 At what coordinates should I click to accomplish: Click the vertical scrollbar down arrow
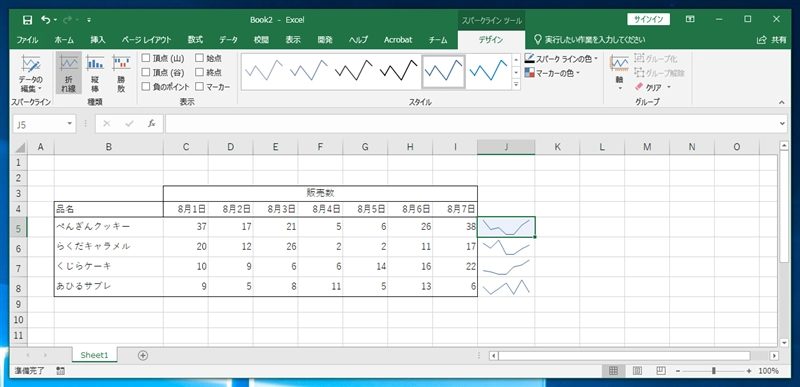click(x=784, y=343)
